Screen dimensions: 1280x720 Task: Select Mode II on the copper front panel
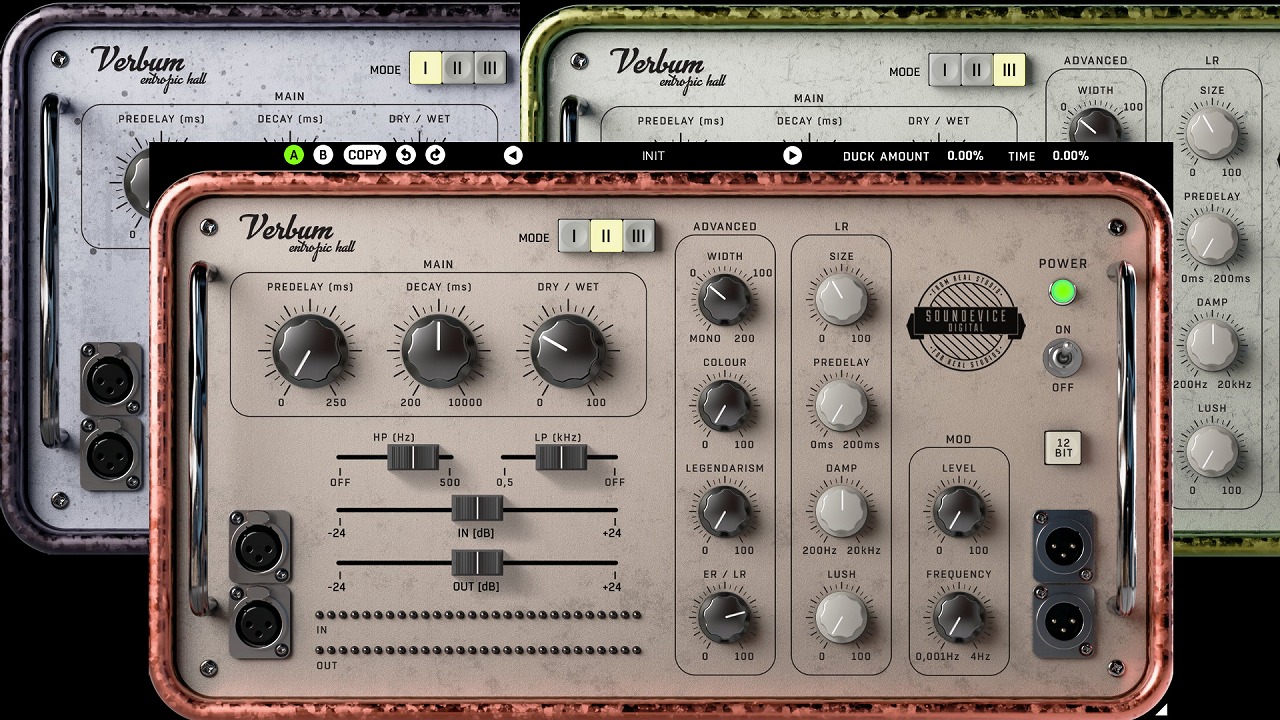tap(606, 236)
